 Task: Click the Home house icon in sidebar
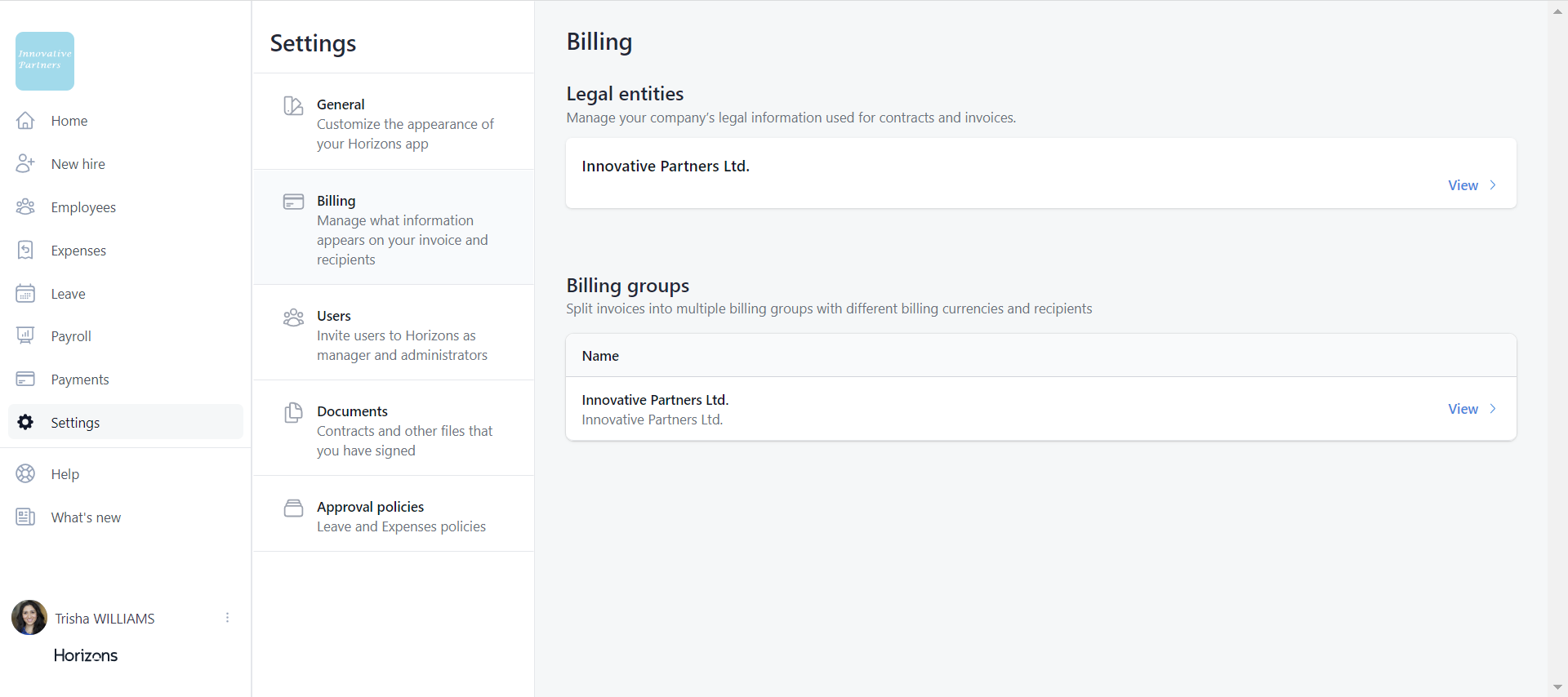(25, 121)
